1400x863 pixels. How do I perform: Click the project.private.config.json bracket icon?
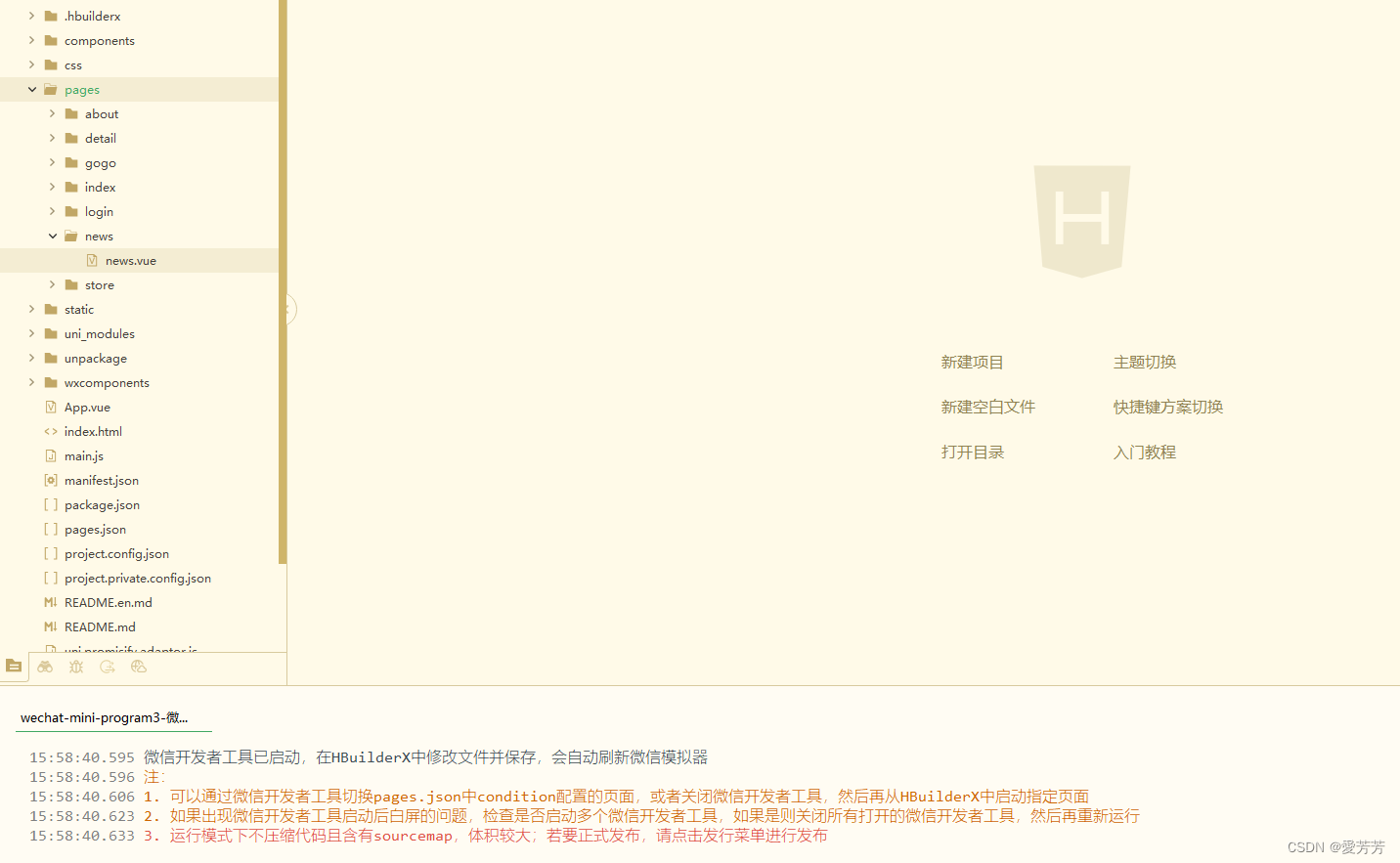[51, 578]
